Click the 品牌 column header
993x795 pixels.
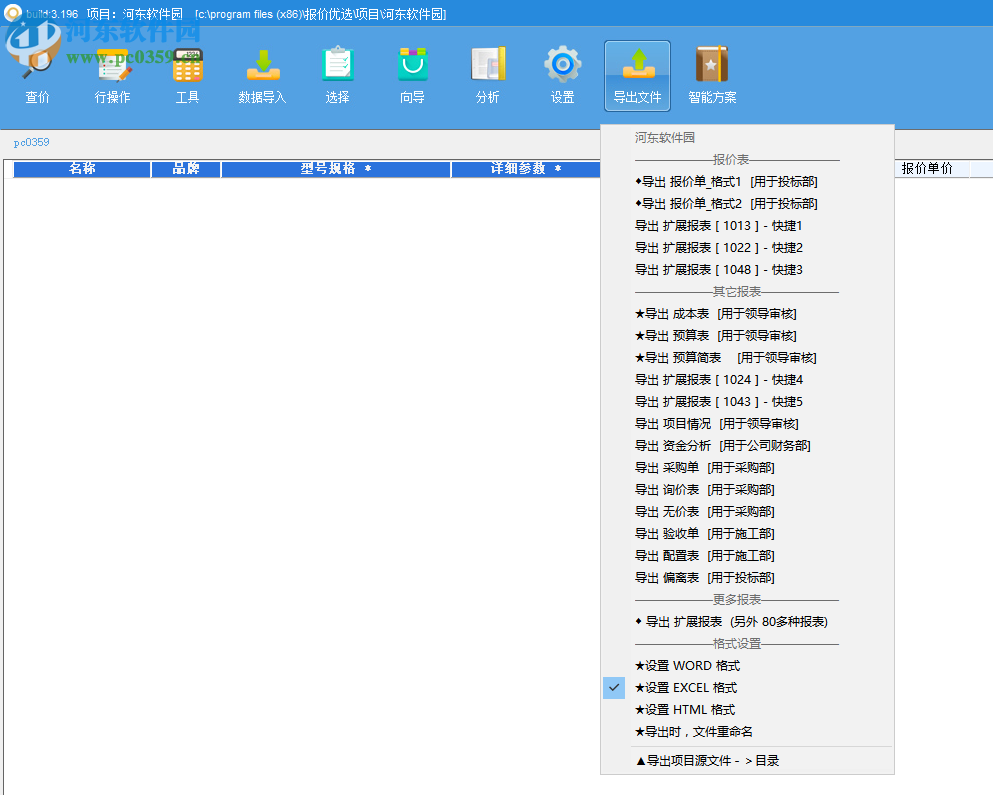pos(186,169)
